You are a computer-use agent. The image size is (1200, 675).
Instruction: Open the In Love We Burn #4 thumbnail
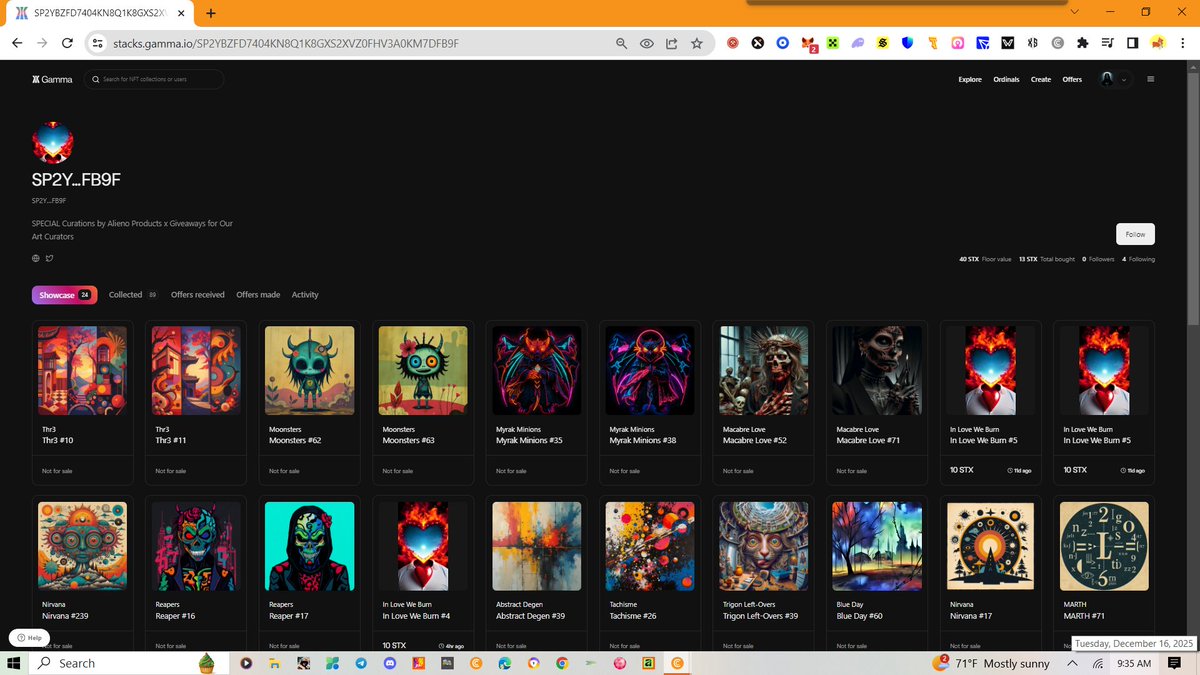tap(423, 546)
